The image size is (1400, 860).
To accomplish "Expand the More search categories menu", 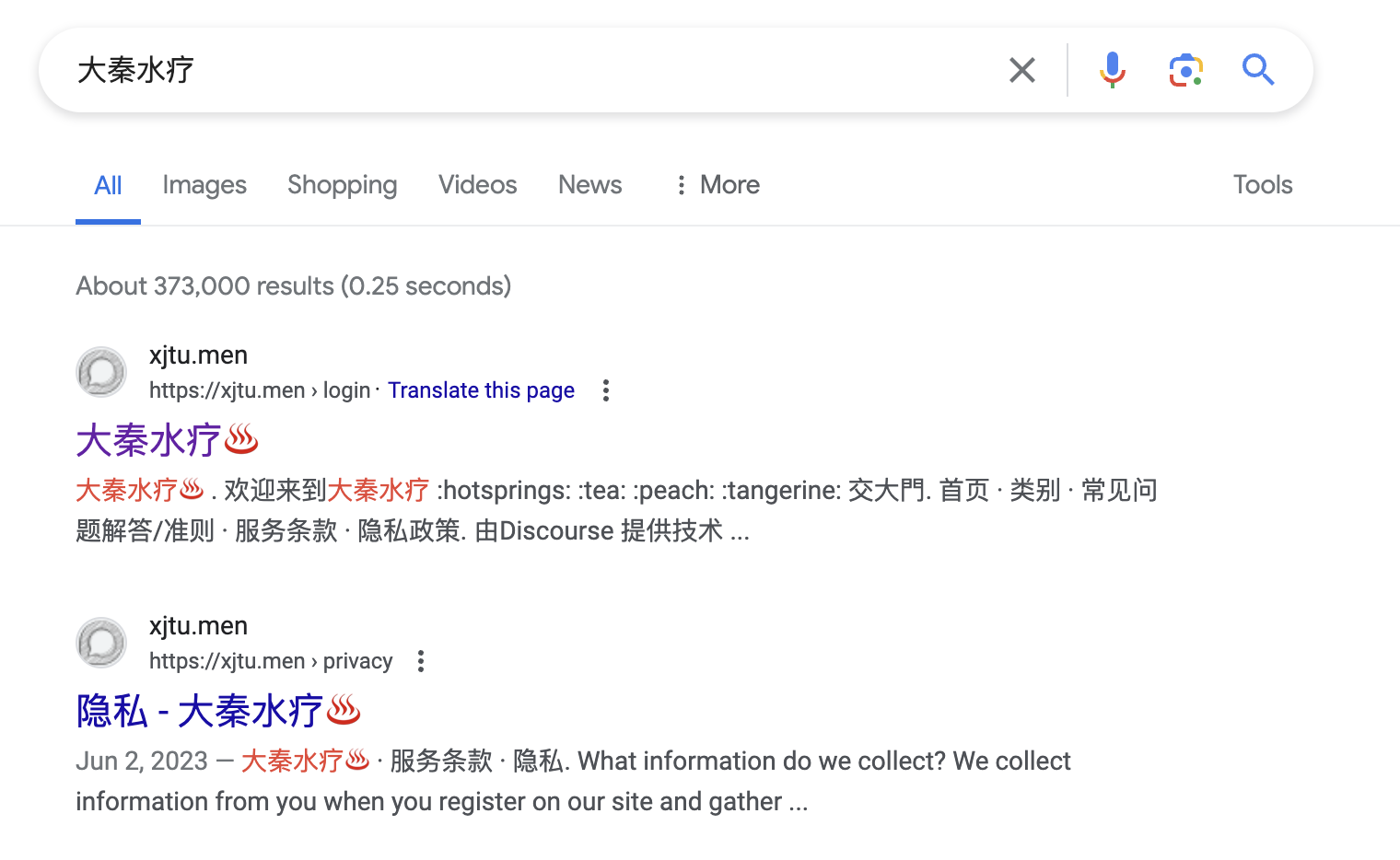I will point(717,185).
